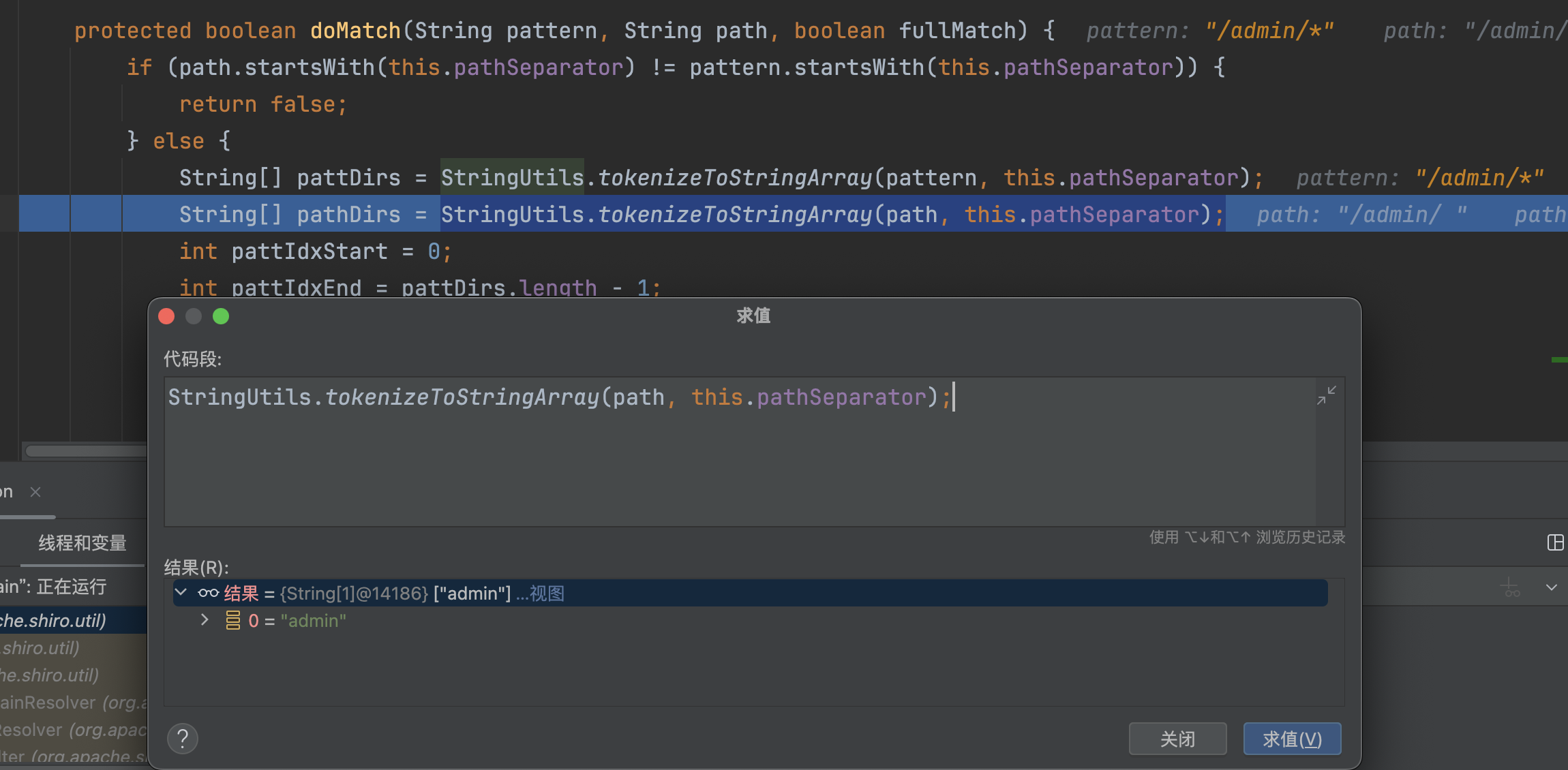Click the layout settings icon
The width and height of the screenshot is (1568, 770).
1555,542
